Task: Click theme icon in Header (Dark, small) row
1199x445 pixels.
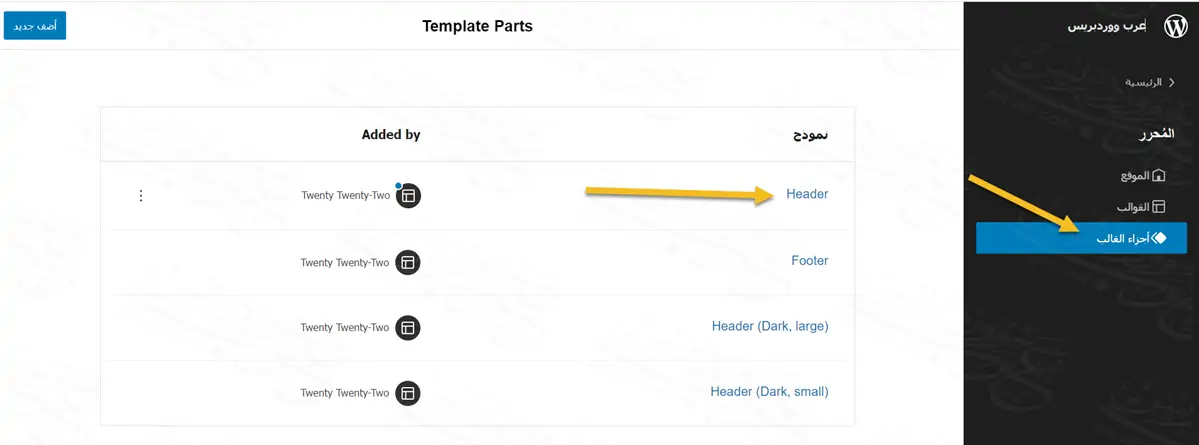Action: coord(408,393)
